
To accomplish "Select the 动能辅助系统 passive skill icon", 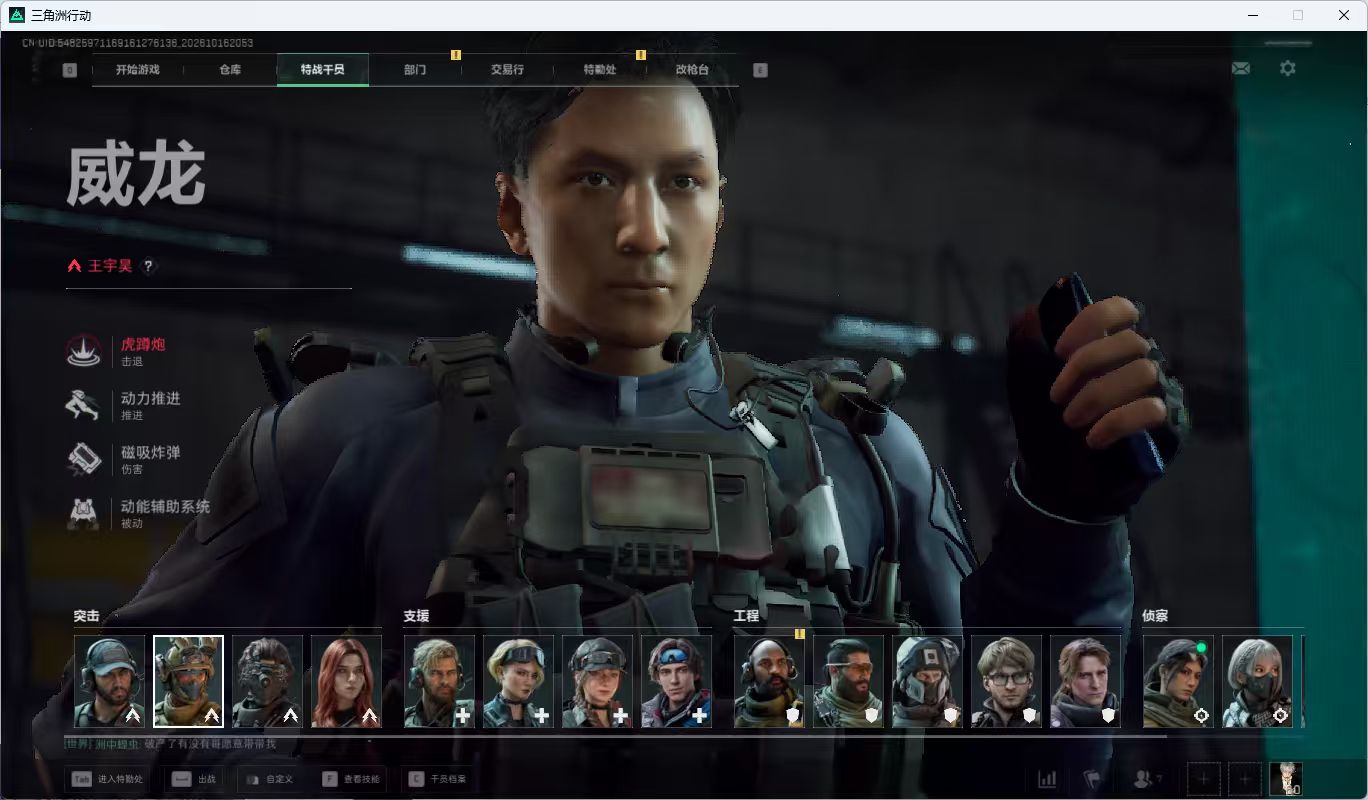I will pyautogui.click(x=83, y=513).
